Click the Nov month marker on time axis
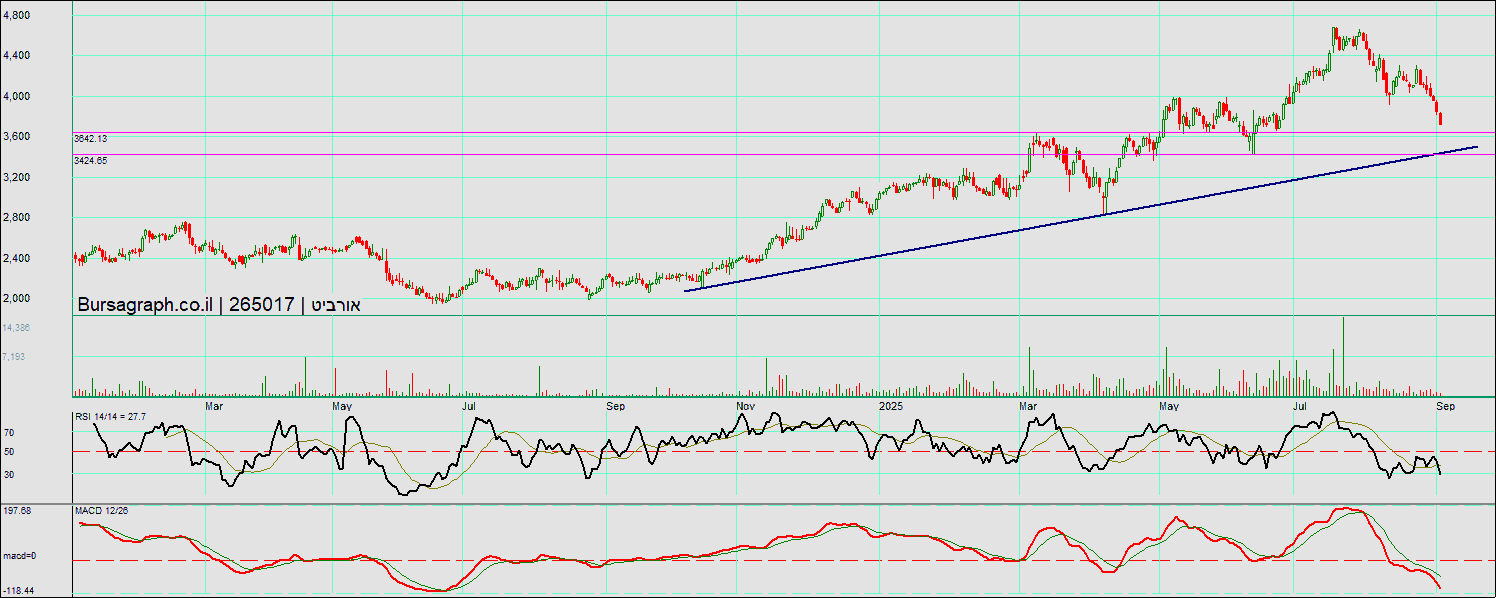This screenshot has height=598, width=1496. [x=745, y=406]
